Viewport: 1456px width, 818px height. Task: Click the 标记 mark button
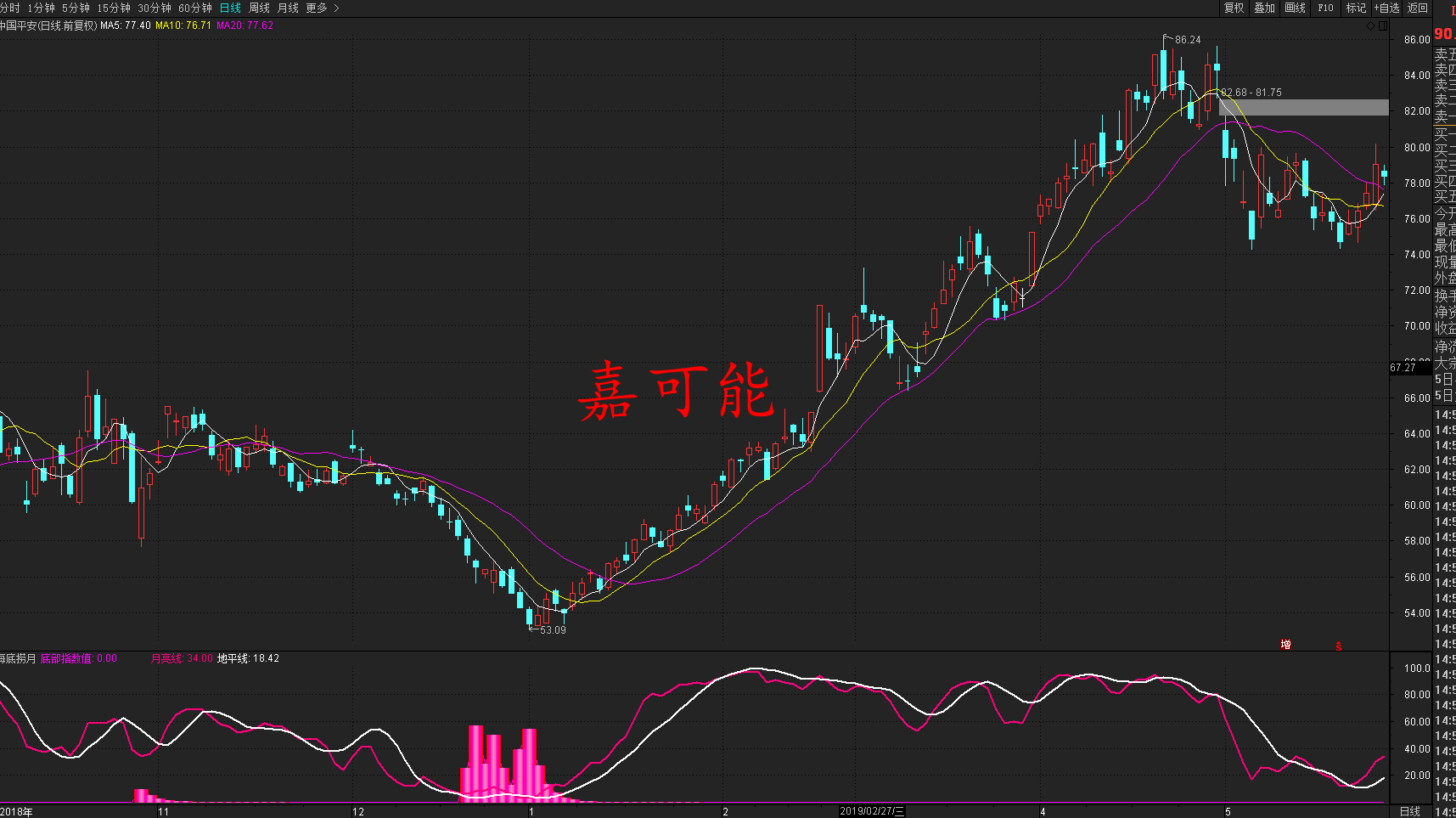point(1356,8)
